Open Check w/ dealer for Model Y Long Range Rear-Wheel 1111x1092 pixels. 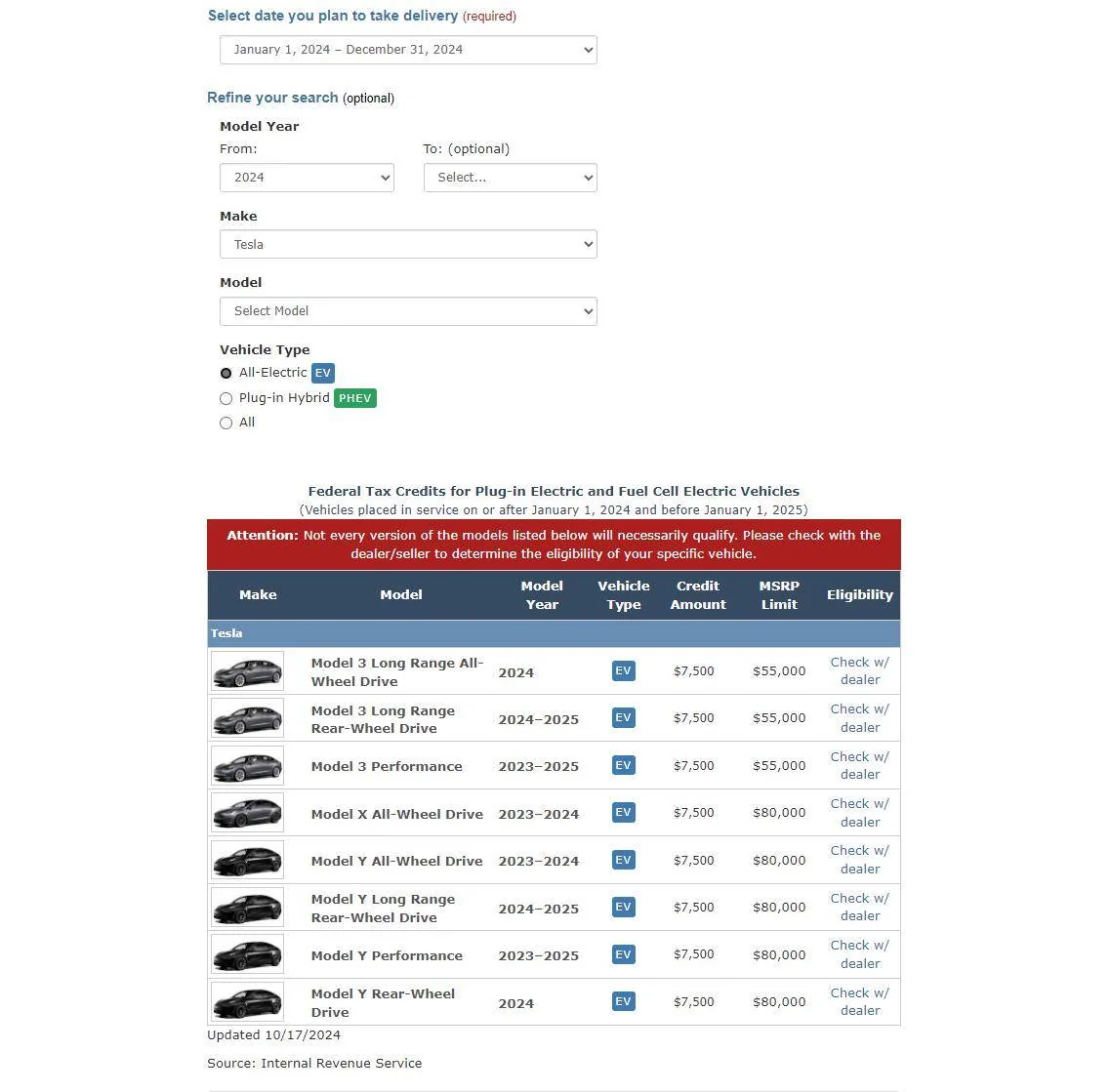pyautogui.click(x=859, y=908)
